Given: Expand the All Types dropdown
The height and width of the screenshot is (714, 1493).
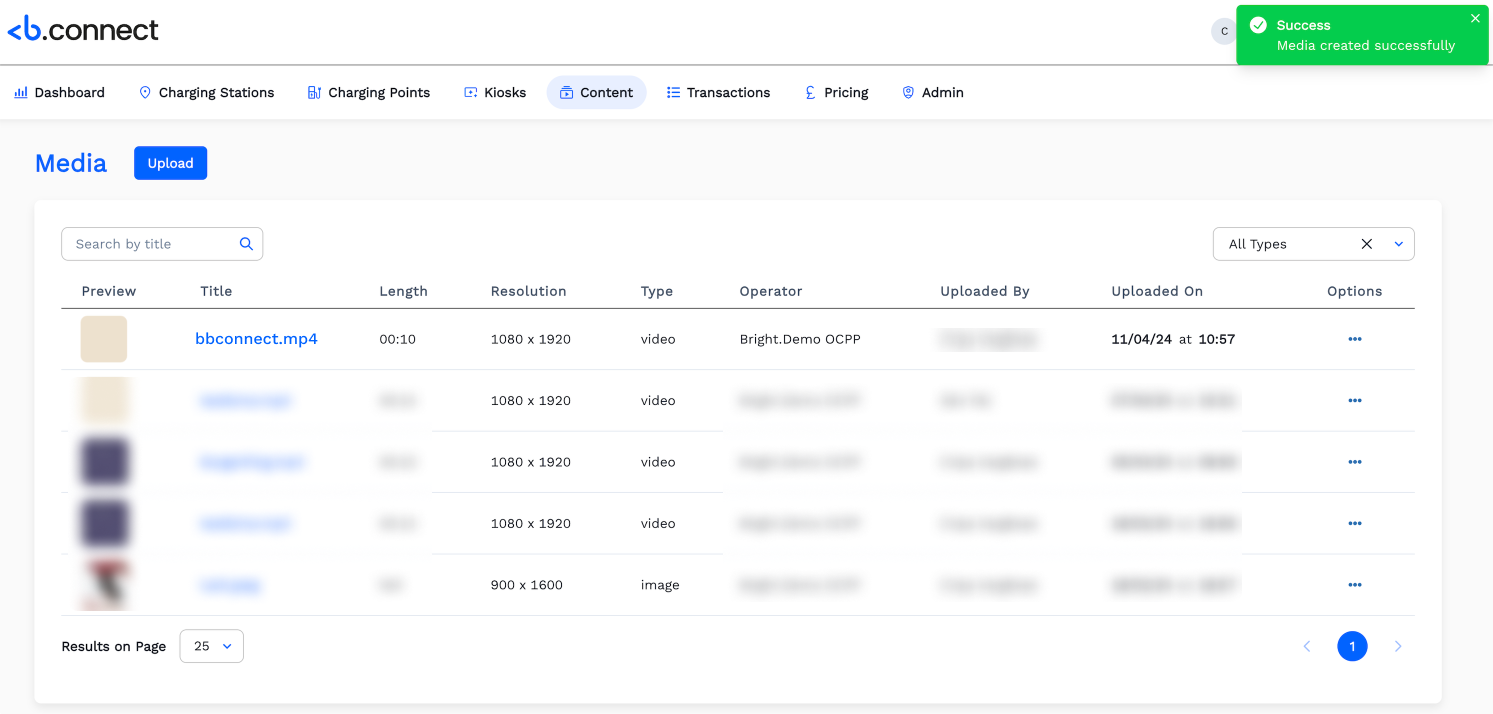Looking at the screenshot, I should [1398, 244].
